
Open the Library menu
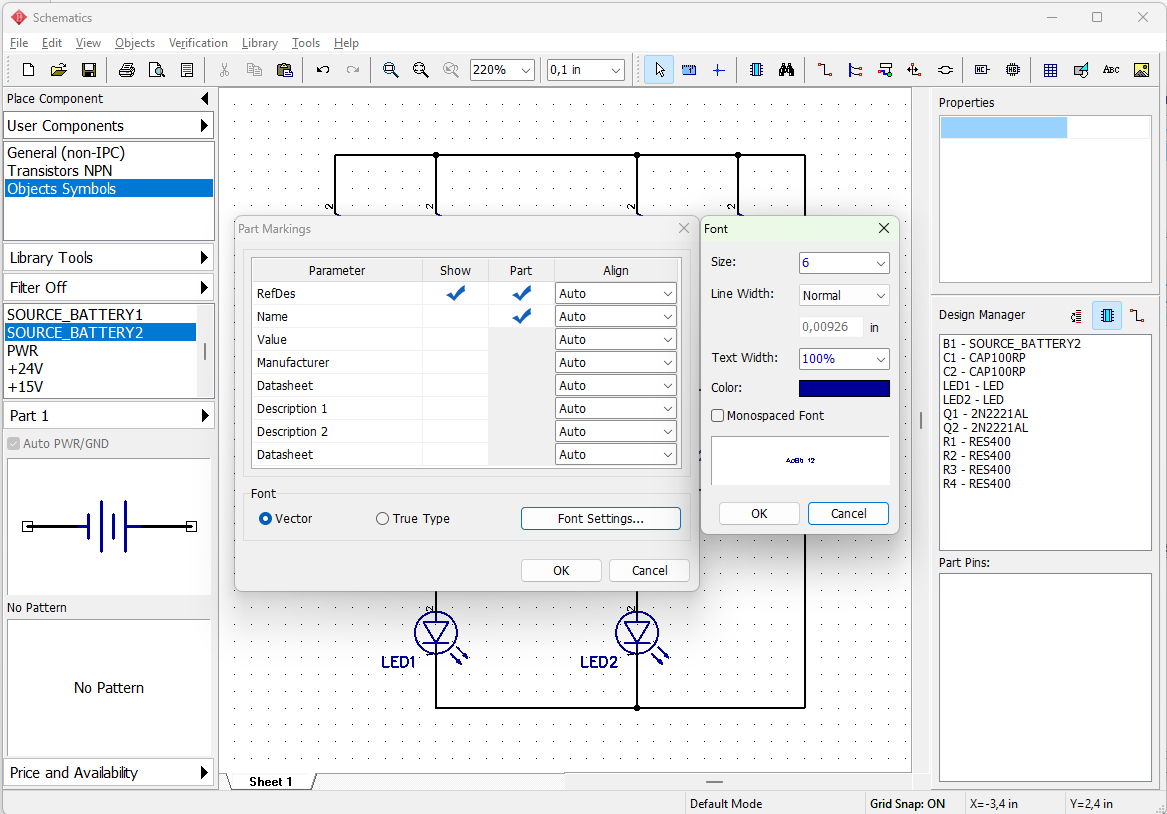click(x=260, y=43)
